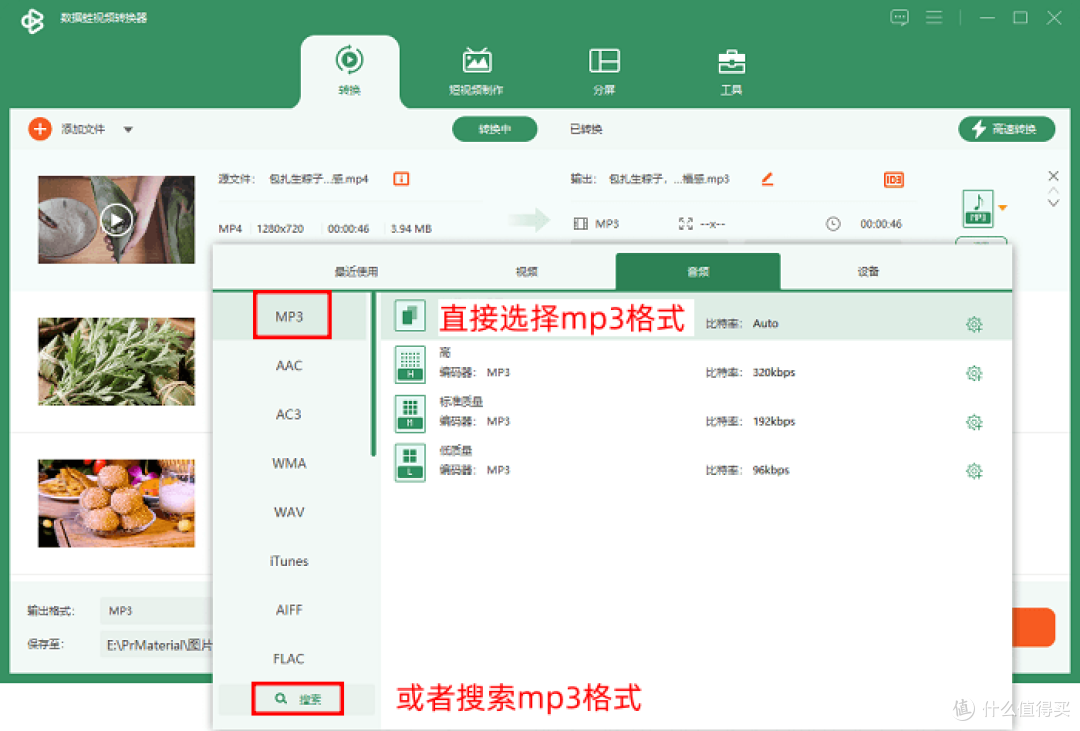Switch to the 转换中 list

pos(495,129)
